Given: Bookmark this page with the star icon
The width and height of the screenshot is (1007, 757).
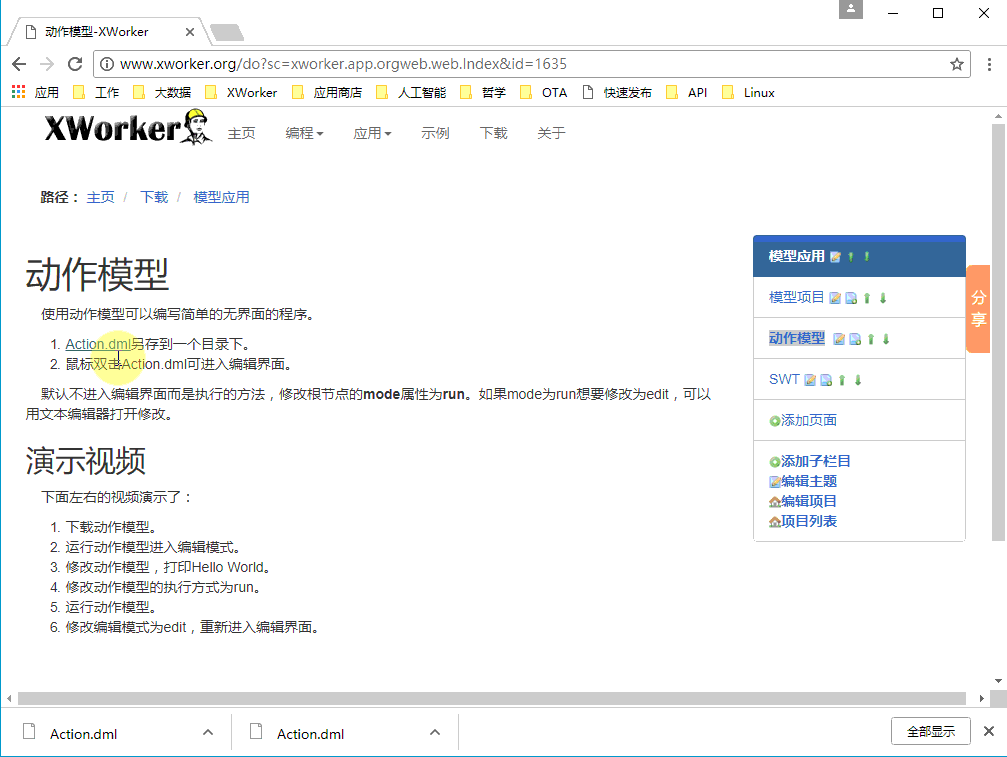Looking at the screenshot, I should [957, 64].
